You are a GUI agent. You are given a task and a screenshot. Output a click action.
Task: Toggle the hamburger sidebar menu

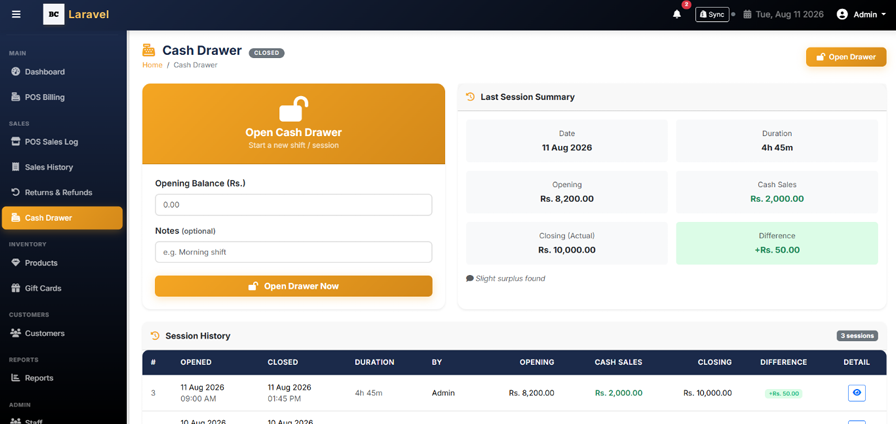click(x=16, y=14)
